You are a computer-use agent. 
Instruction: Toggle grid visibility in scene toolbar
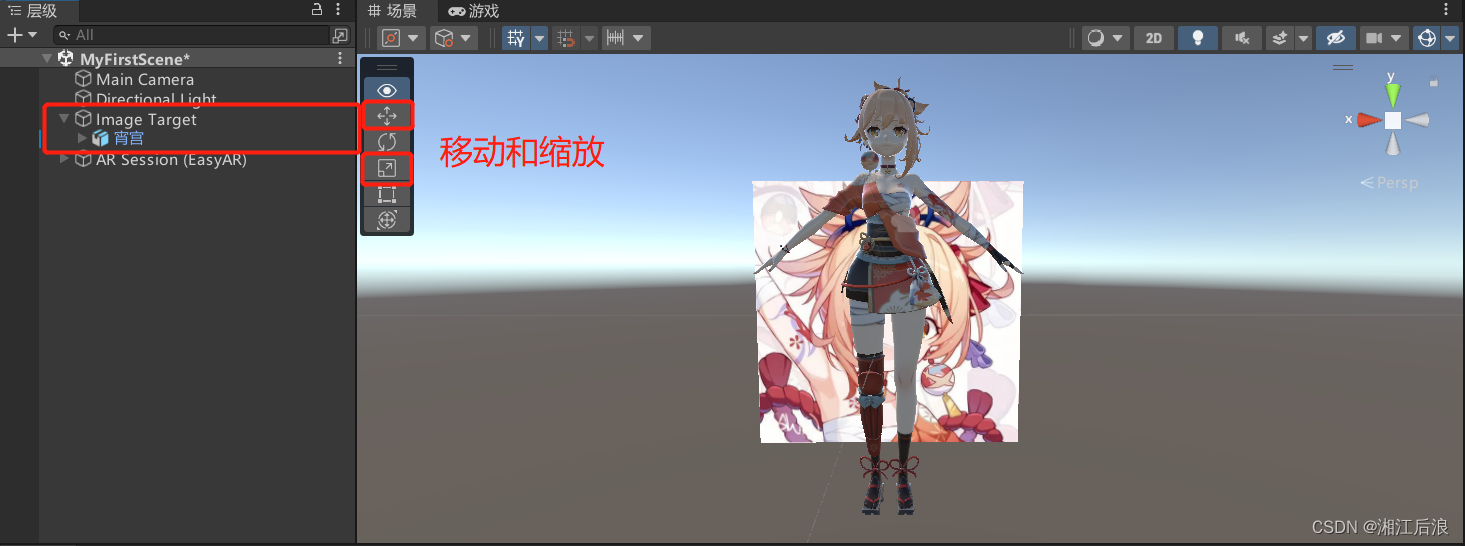(516, 38)
